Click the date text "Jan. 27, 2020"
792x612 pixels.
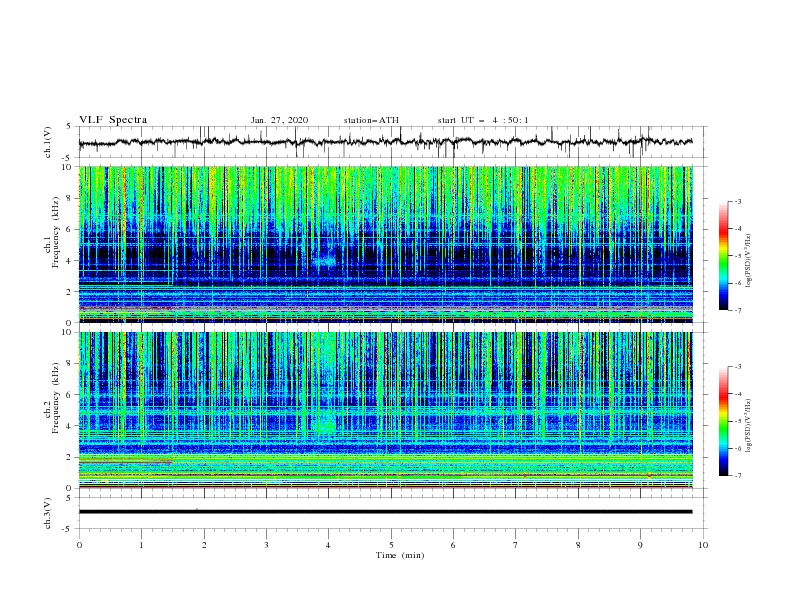pyautogui.click(x=279, y=120)
